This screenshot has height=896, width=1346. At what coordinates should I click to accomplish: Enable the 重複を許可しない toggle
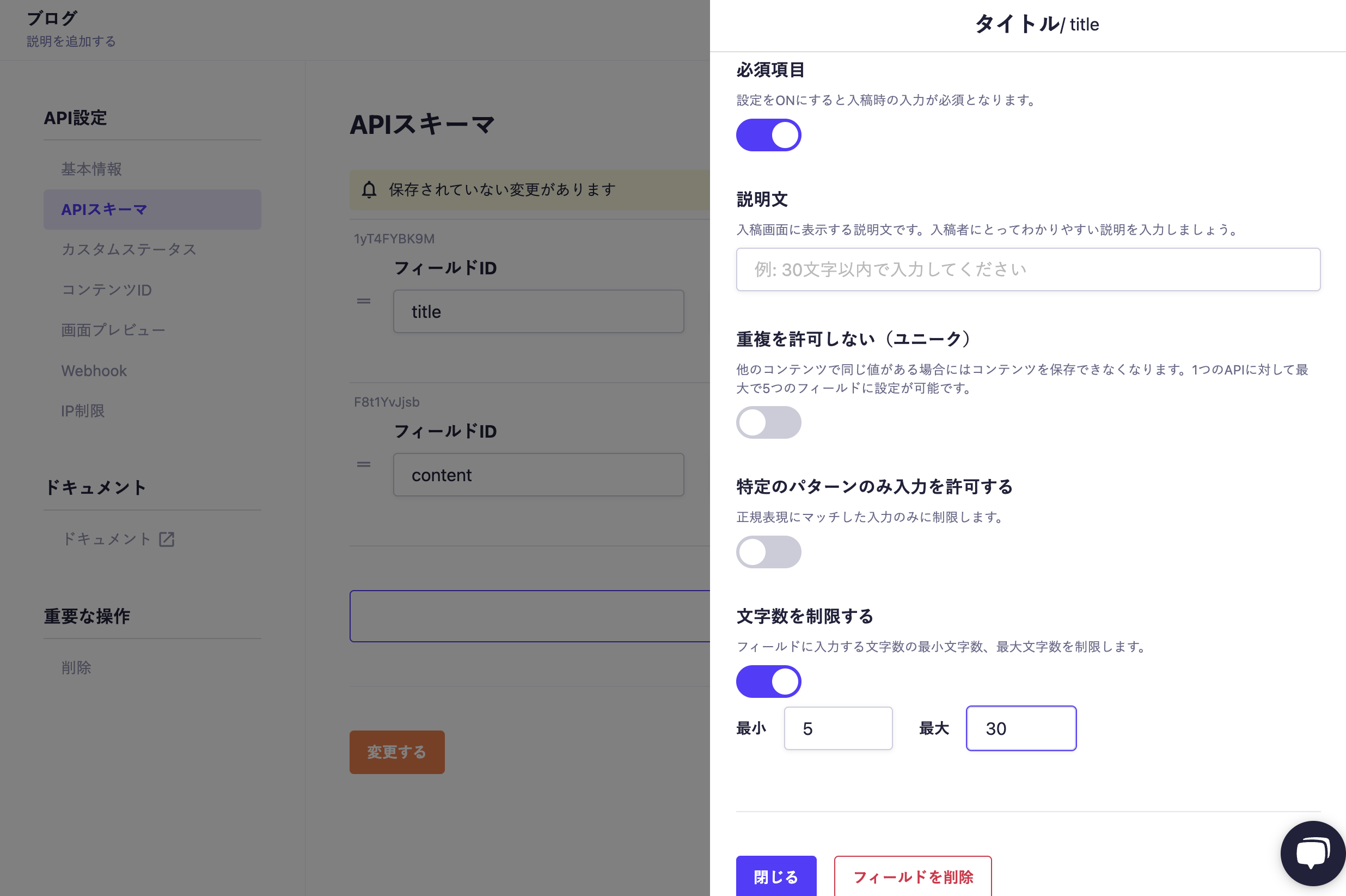(769, 422)
